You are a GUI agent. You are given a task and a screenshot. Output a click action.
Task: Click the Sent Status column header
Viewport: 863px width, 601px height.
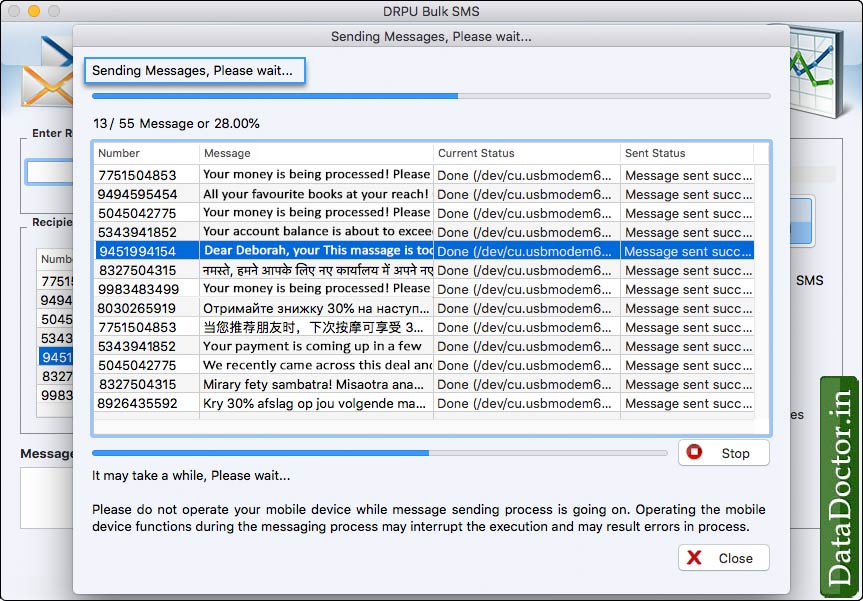(687, 153)
